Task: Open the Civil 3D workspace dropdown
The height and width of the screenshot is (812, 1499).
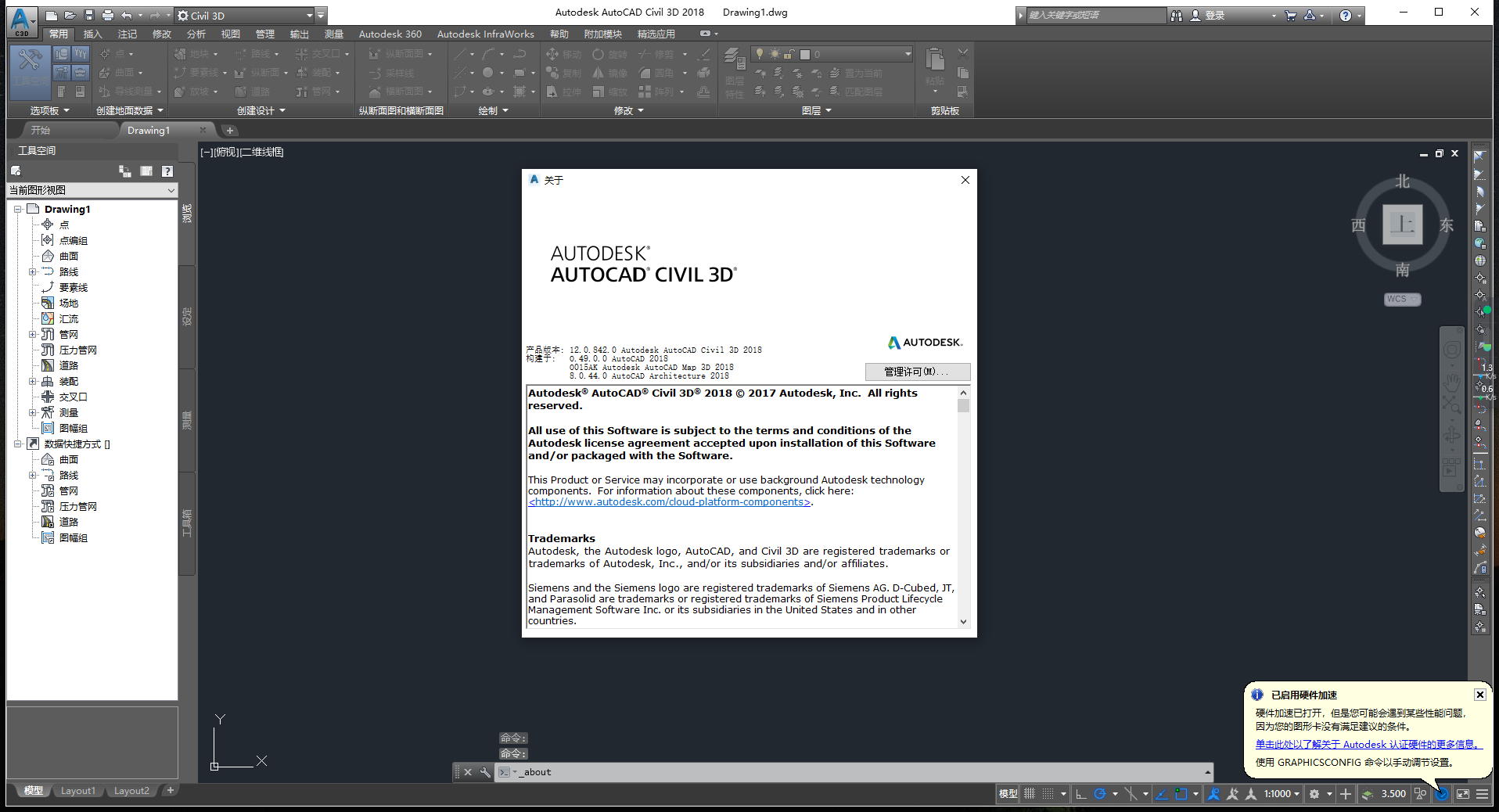Action: click(x=309, y=16)
